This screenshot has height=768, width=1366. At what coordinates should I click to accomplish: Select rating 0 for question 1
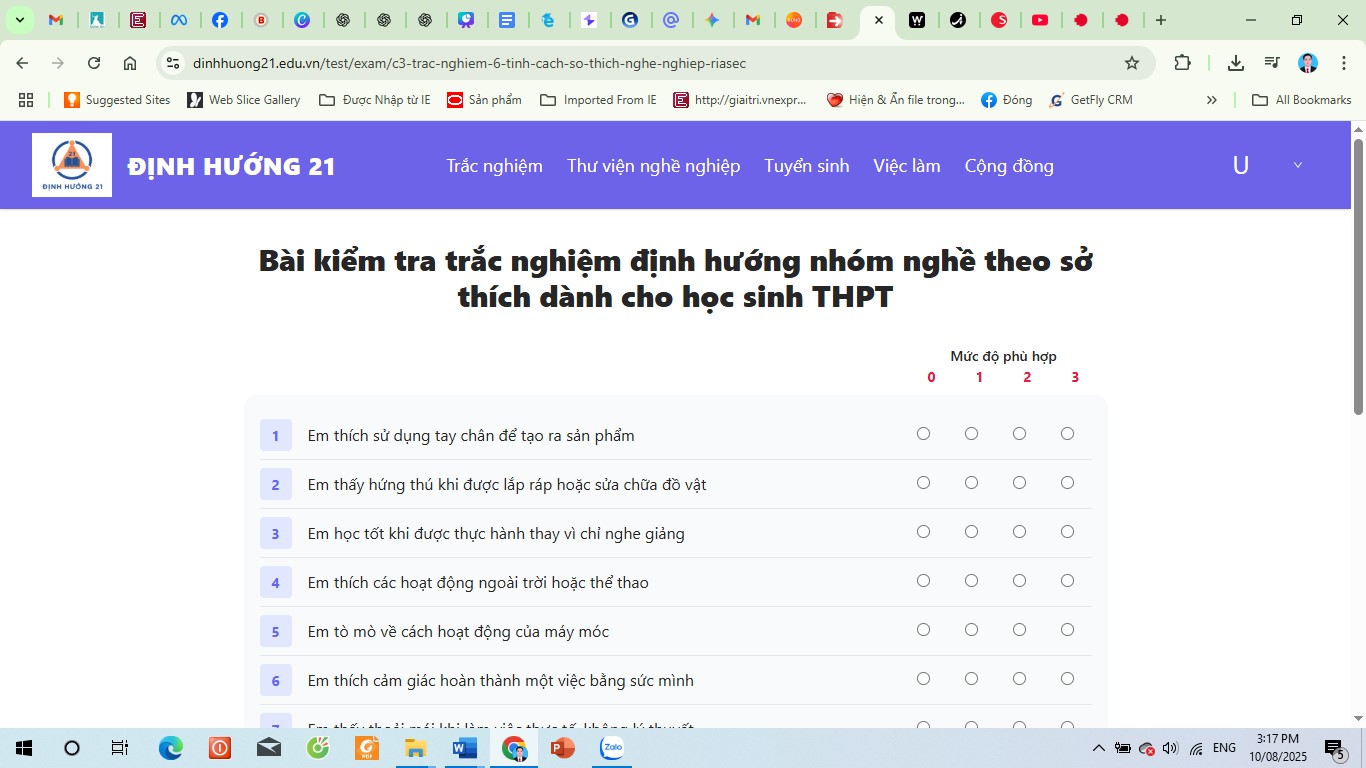point(923,434)
